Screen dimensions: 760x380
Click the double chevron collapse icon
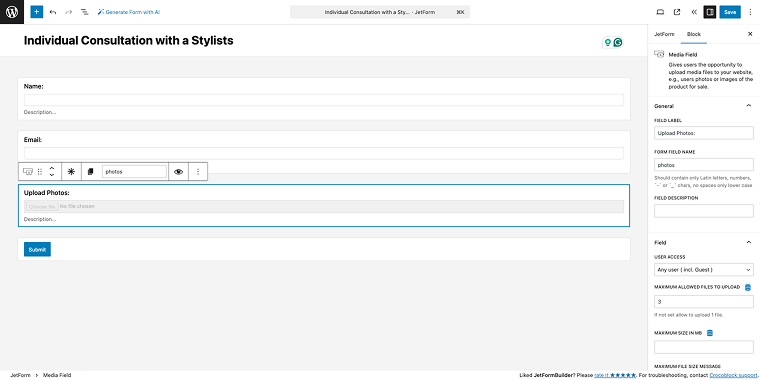pyautogui.click(x=694, y=12)
